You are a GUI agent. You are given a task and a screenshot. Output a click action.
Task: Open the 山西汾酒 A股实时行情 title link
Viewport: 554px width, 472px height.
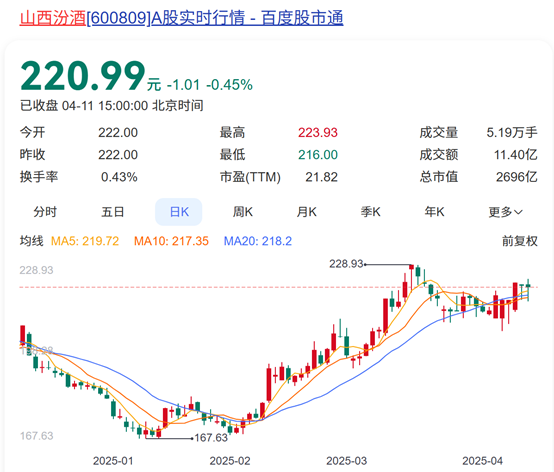[181, 18]
